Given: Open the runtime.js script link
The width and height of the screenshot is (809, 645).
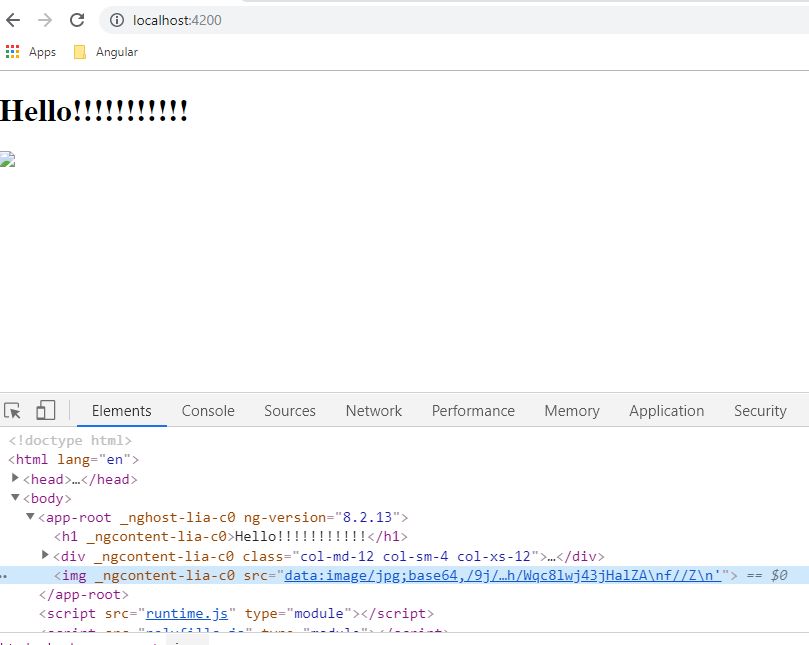Looking at the screenshot, I should point(187,613).
